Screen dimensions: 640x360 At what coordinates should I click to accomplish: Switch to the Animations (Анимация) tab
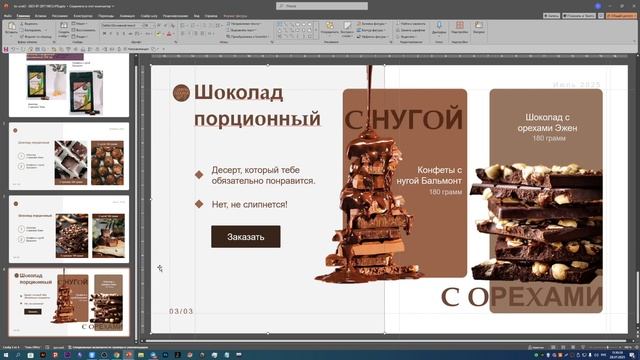point(127,16)
